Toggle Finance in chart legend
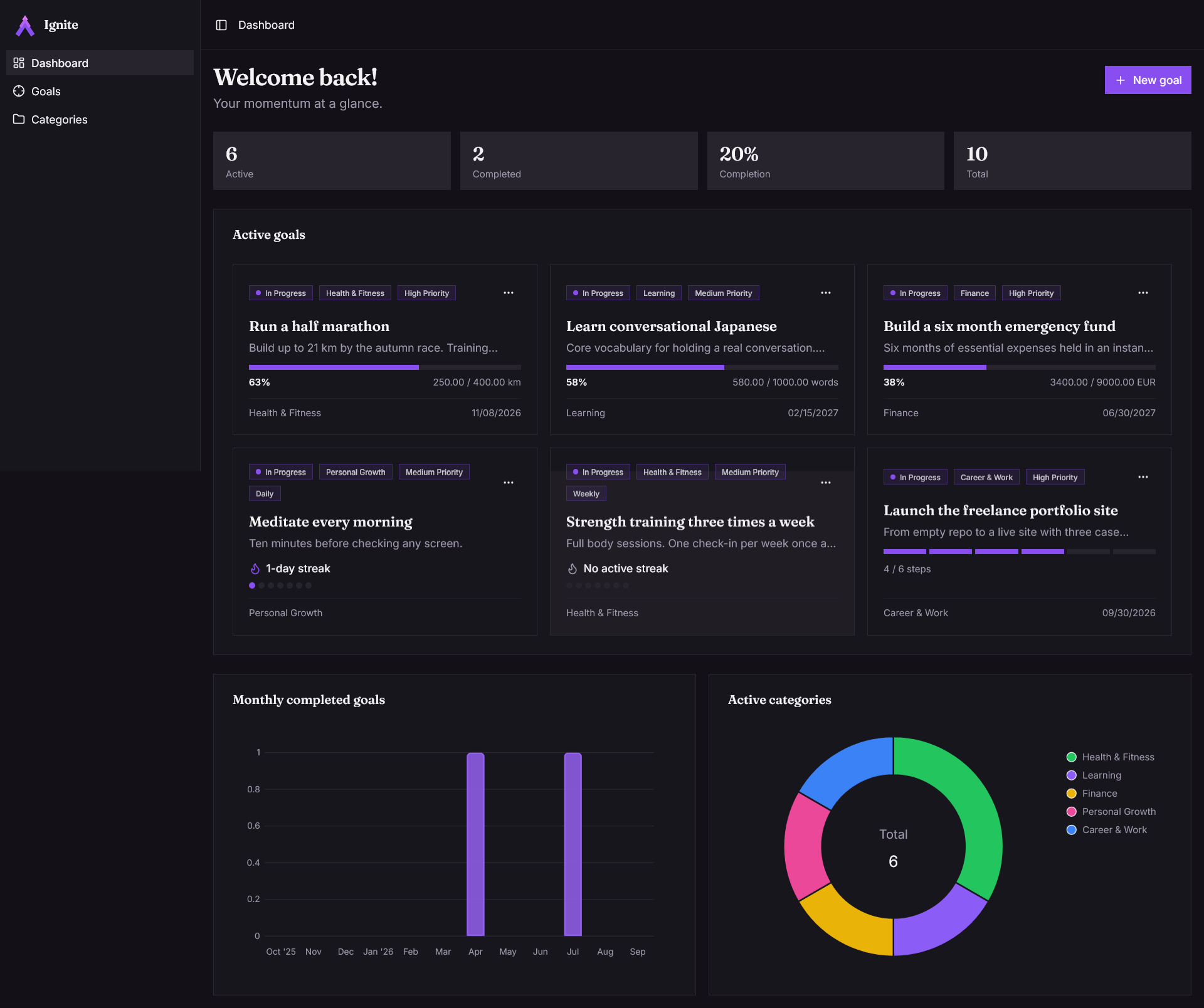 point(1092,793)
